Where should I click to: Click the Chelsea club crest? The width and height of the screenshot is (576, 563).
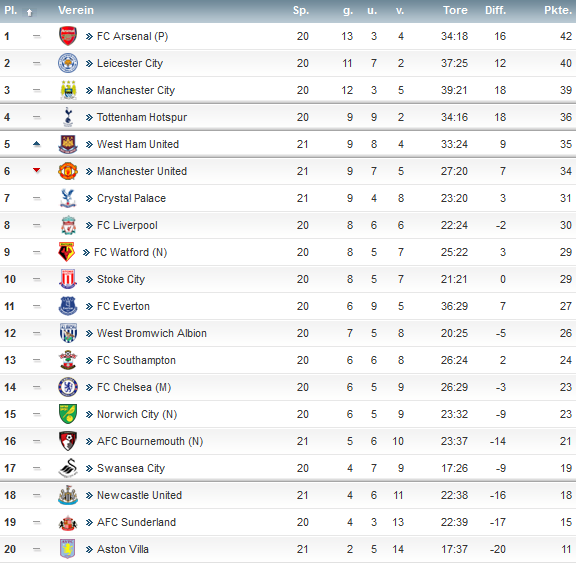[68, 387]
